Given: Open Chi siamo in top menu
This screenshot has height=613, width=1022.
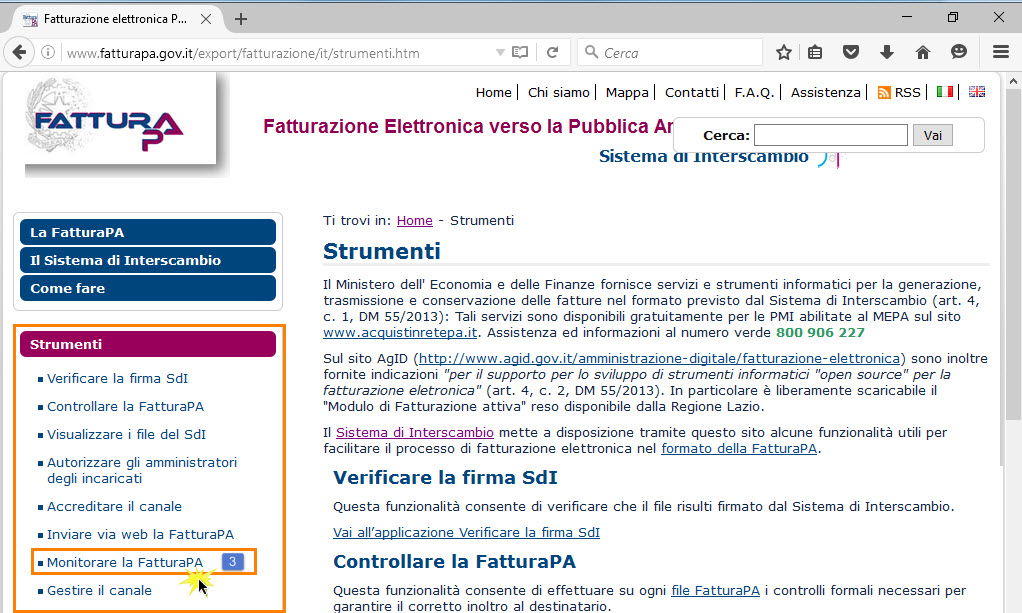Looking at the screenshot, I should (559, 93).
